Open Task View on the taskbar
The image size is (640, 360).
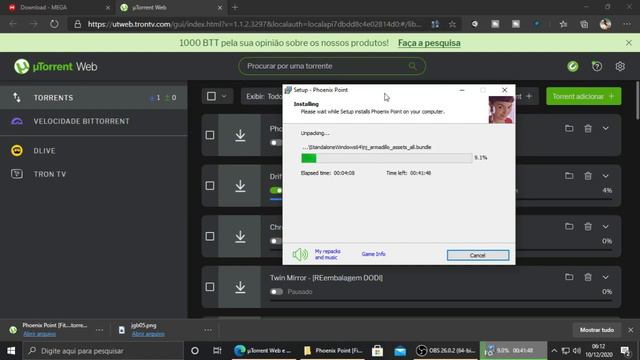(x=217, y=351)
